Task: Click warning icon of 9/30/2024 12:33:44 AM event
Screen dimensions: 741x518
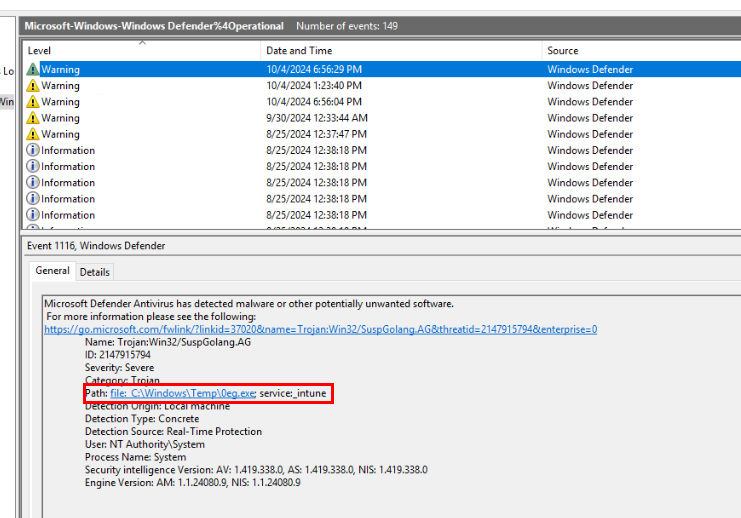Action: tap(33, 118)
